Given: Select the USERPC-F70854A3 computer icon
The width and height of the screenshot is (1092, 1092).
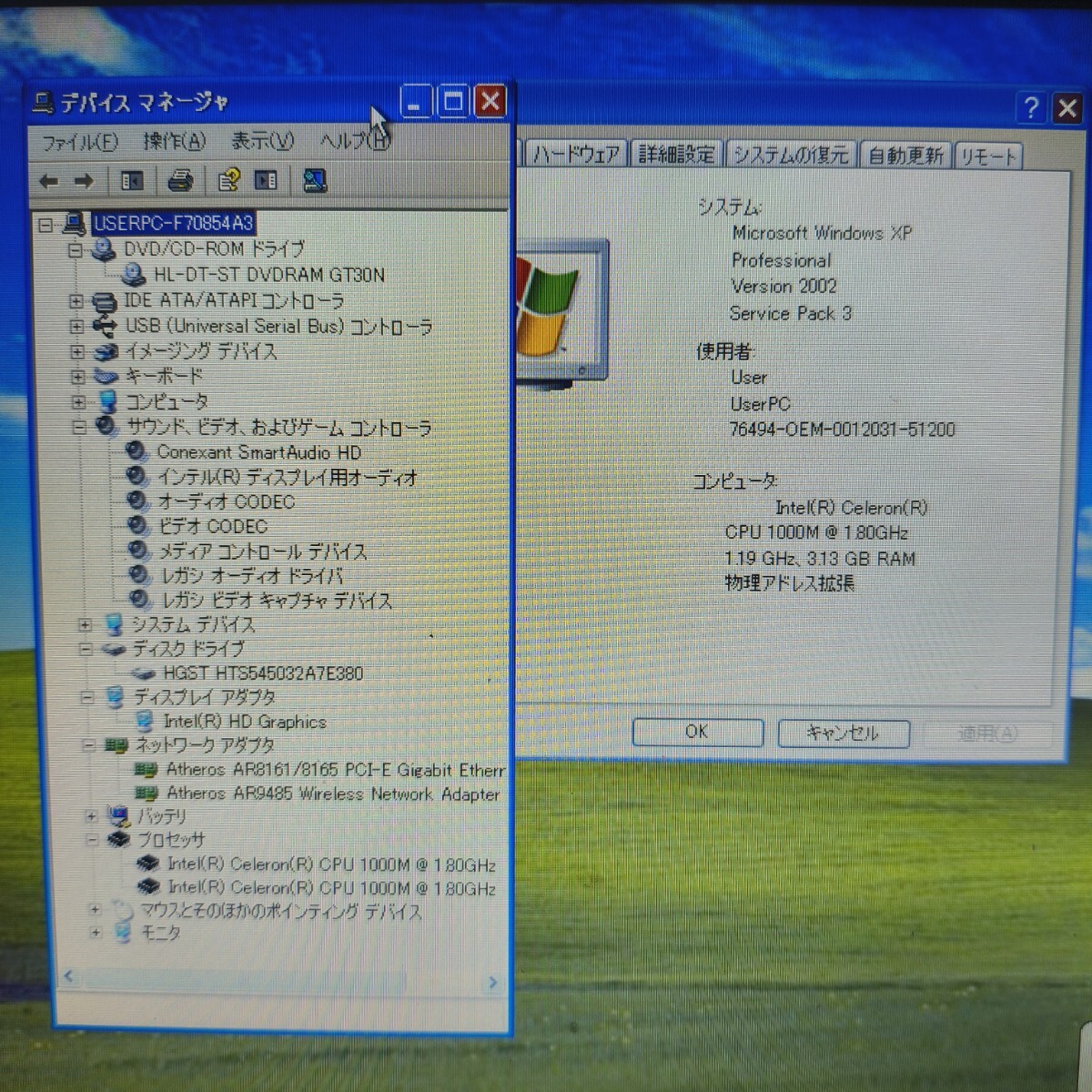Looking at the screenshot, I should tap(75, 223).
